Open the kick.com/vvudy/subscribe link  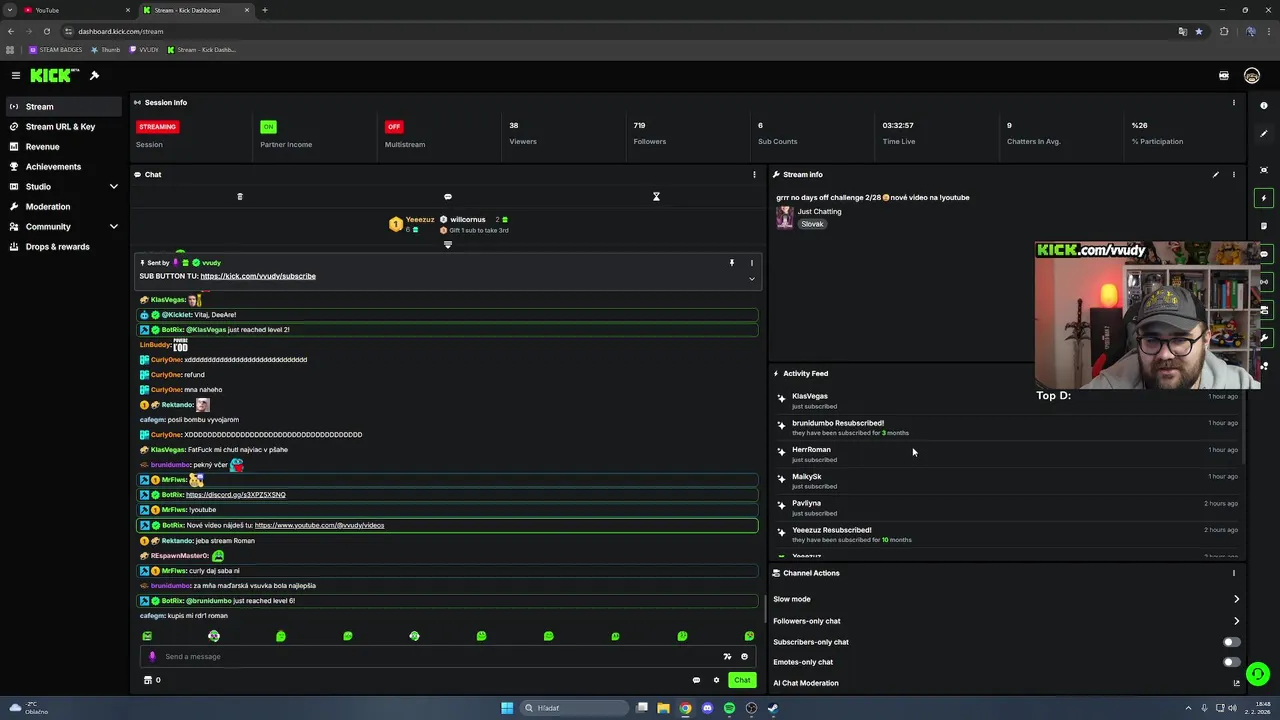258,276
